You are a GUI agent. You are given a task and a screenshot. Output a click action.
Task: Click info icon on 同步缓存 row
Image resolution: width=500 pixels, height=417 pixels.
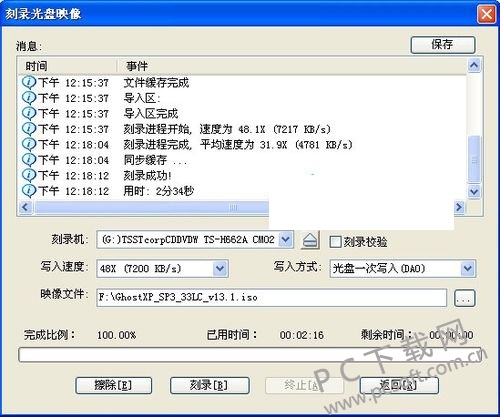coord(29,160)
